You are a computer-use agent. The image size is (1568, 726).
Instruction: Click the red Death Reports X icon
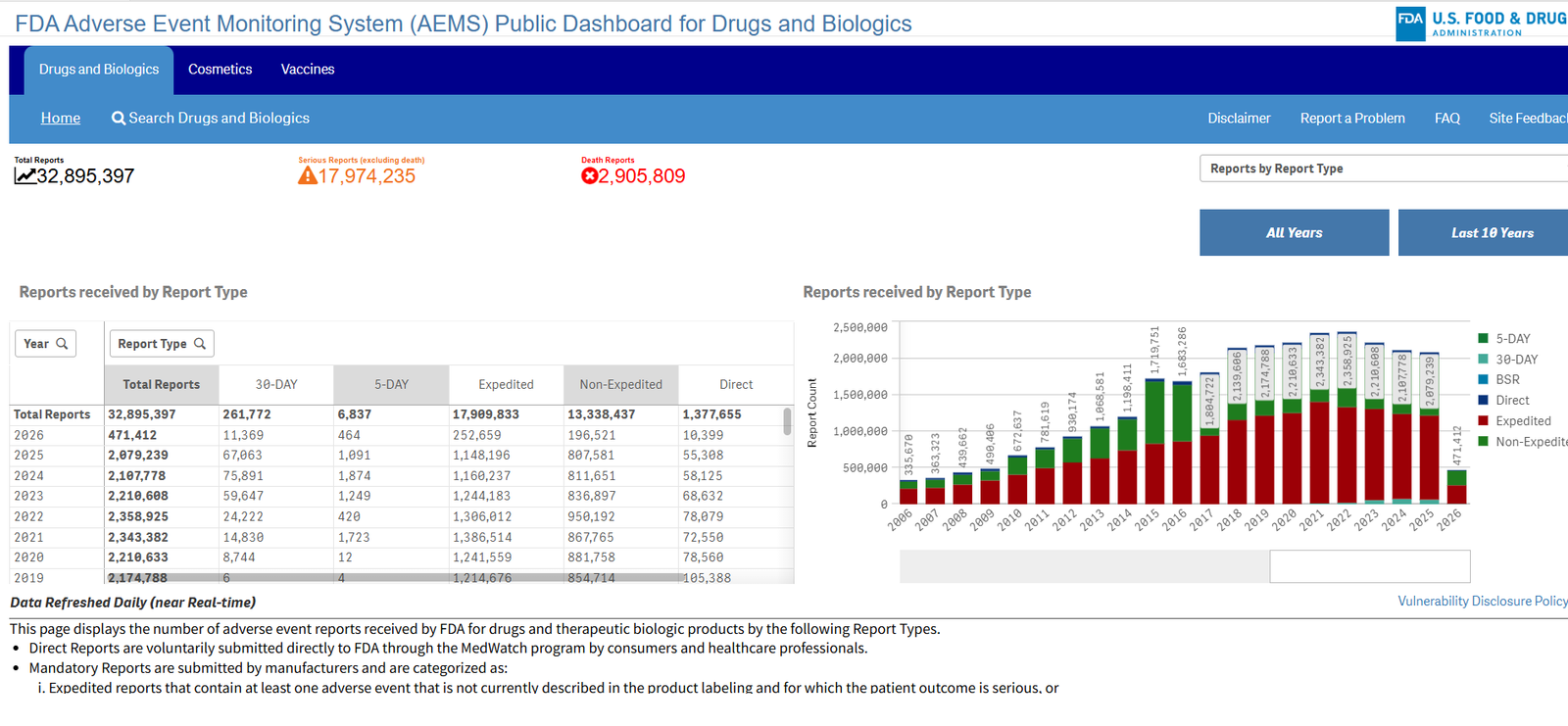tap(589, 176)
